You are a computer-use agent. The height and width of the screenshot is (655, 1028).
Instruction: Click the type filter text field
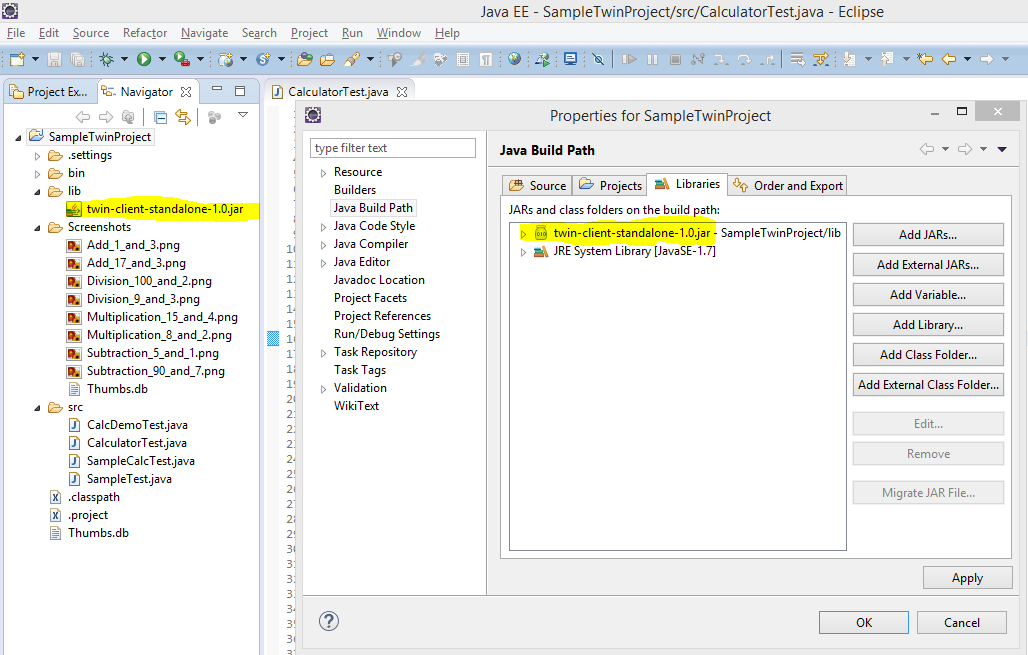point(392,147)
